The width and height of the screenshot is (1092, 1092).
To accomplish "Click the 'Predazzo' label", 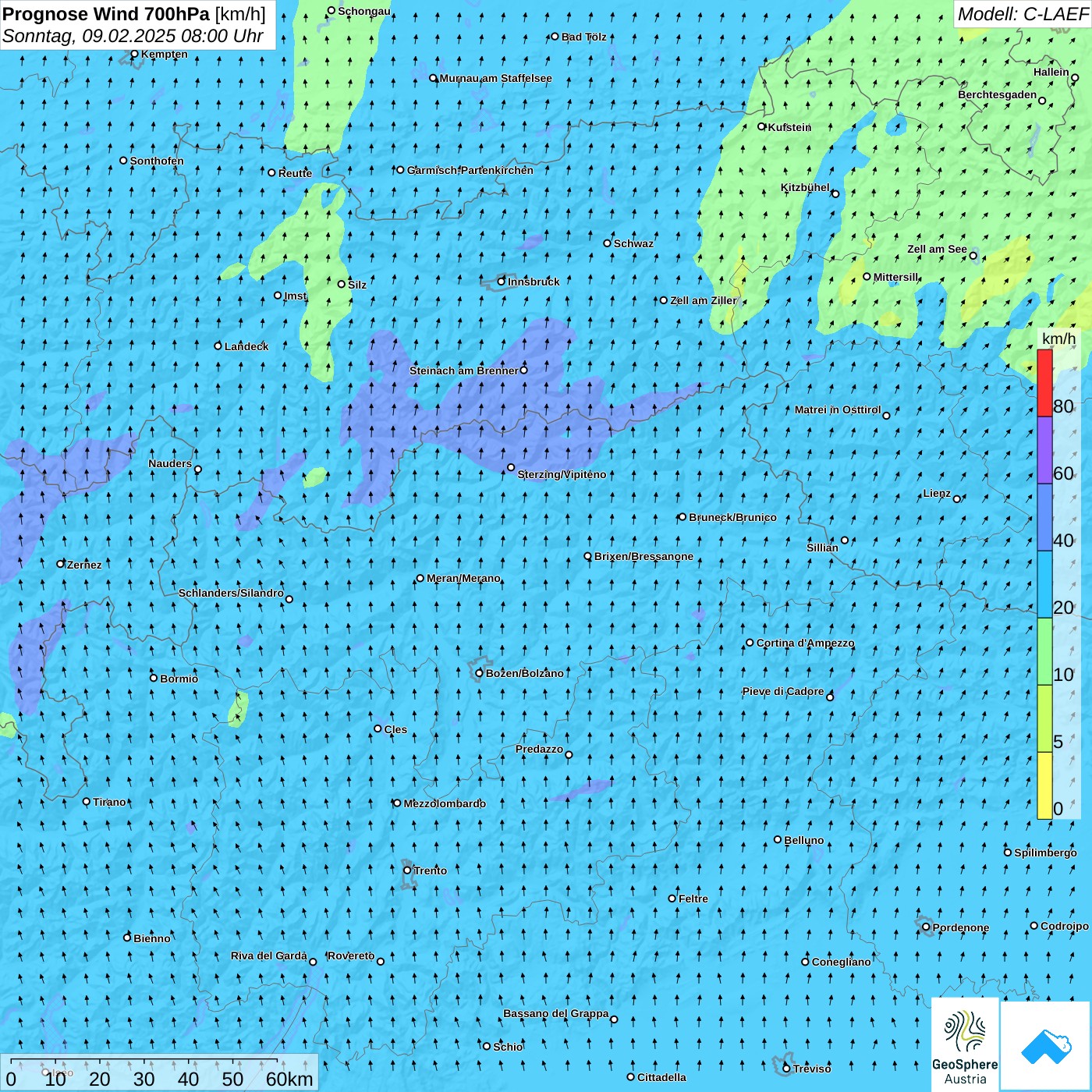I will (x=539, y=749).
